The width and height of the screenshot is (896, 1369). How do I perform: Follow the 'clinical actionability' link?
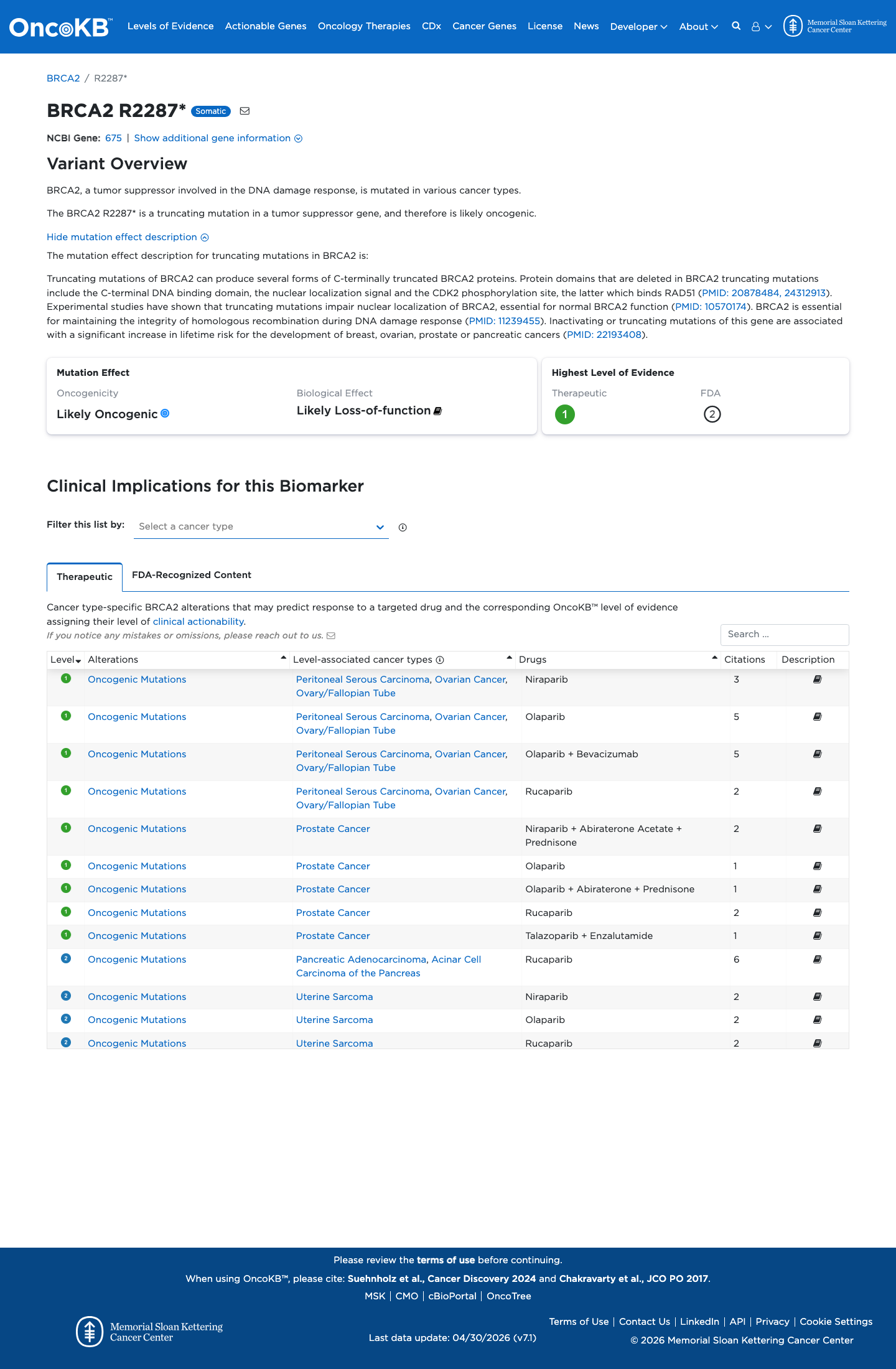pos(198,622)
